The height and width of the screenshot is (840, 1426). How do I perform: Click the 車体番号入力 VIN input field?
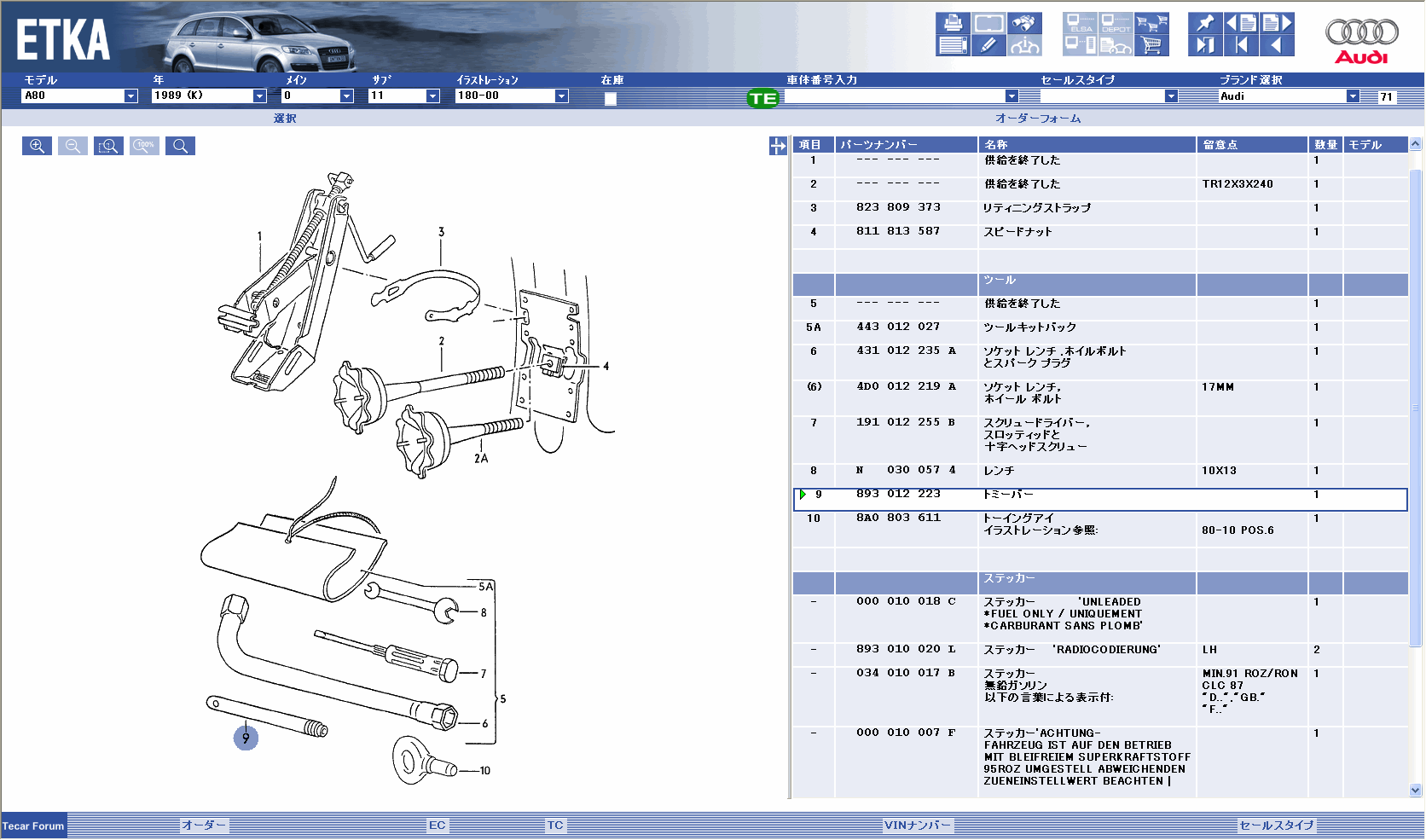(x=895, y=96)
